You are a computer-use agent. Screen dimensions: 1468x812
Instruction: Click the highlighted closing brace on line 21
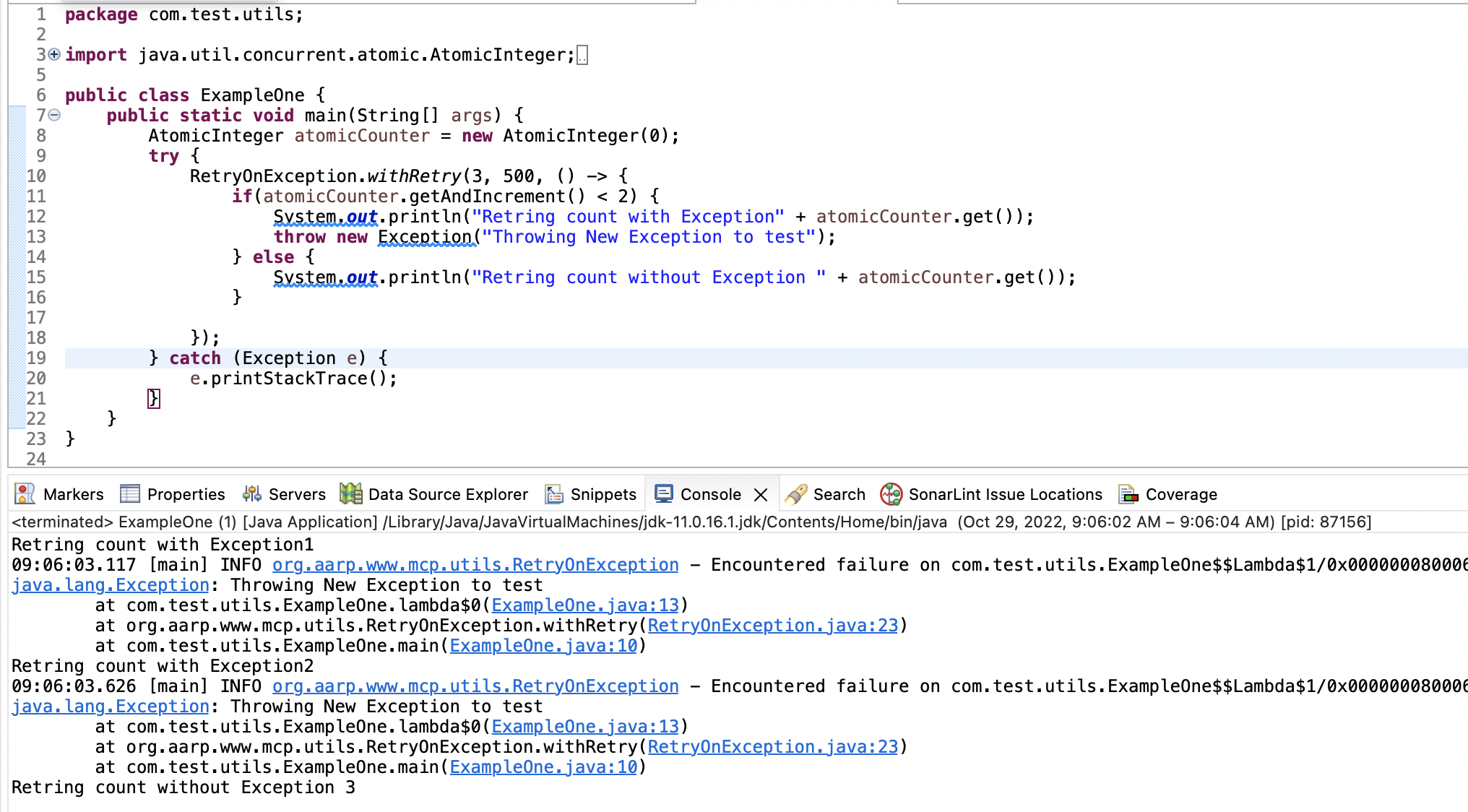153,399
